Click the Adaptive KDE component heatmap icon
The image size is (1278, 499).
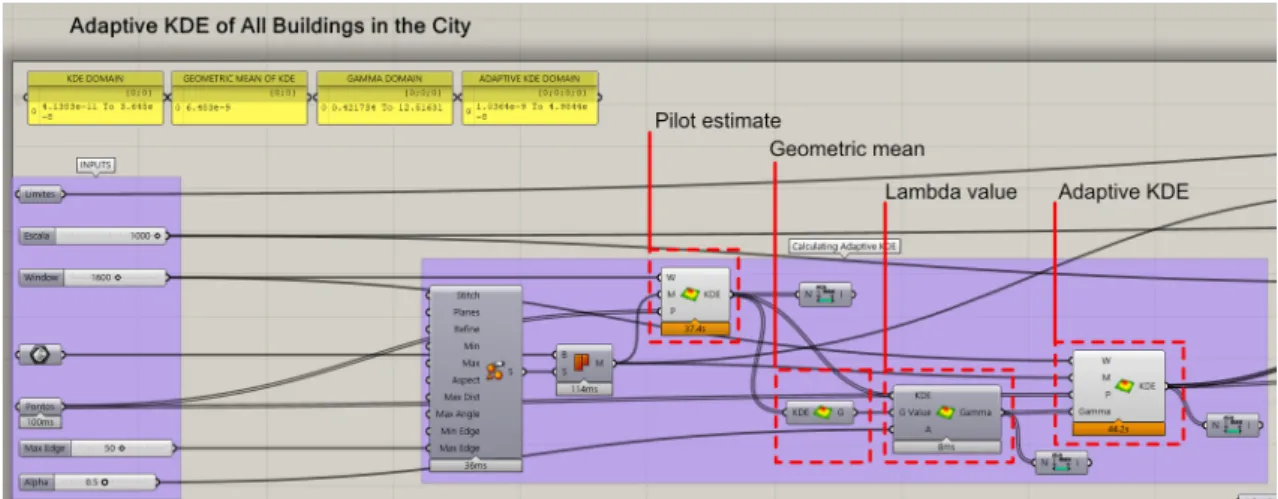(1125, 385)
